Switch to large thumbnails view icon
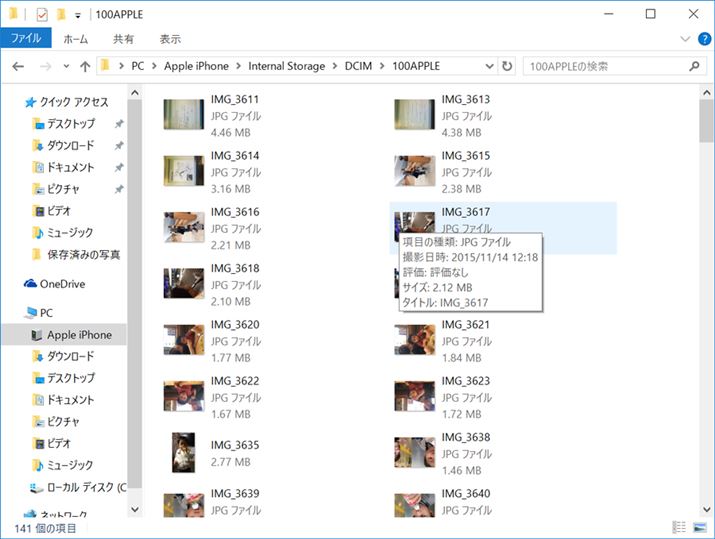715x539 pixels. [699, 527]
